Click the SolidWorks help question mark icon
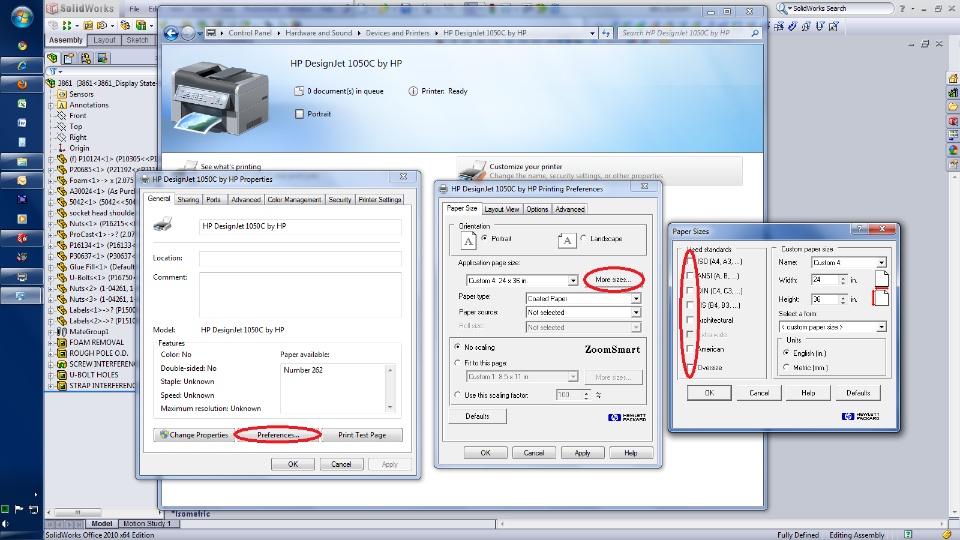The image size is (960, 540). point(902,9)
